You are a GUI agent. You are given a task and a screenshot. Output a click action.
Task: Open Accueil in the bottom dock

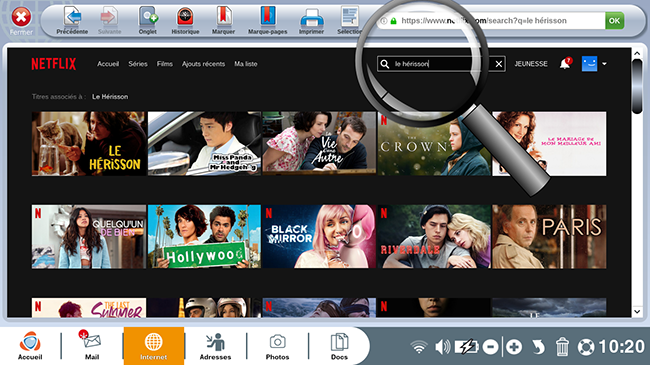pos(30,345)
